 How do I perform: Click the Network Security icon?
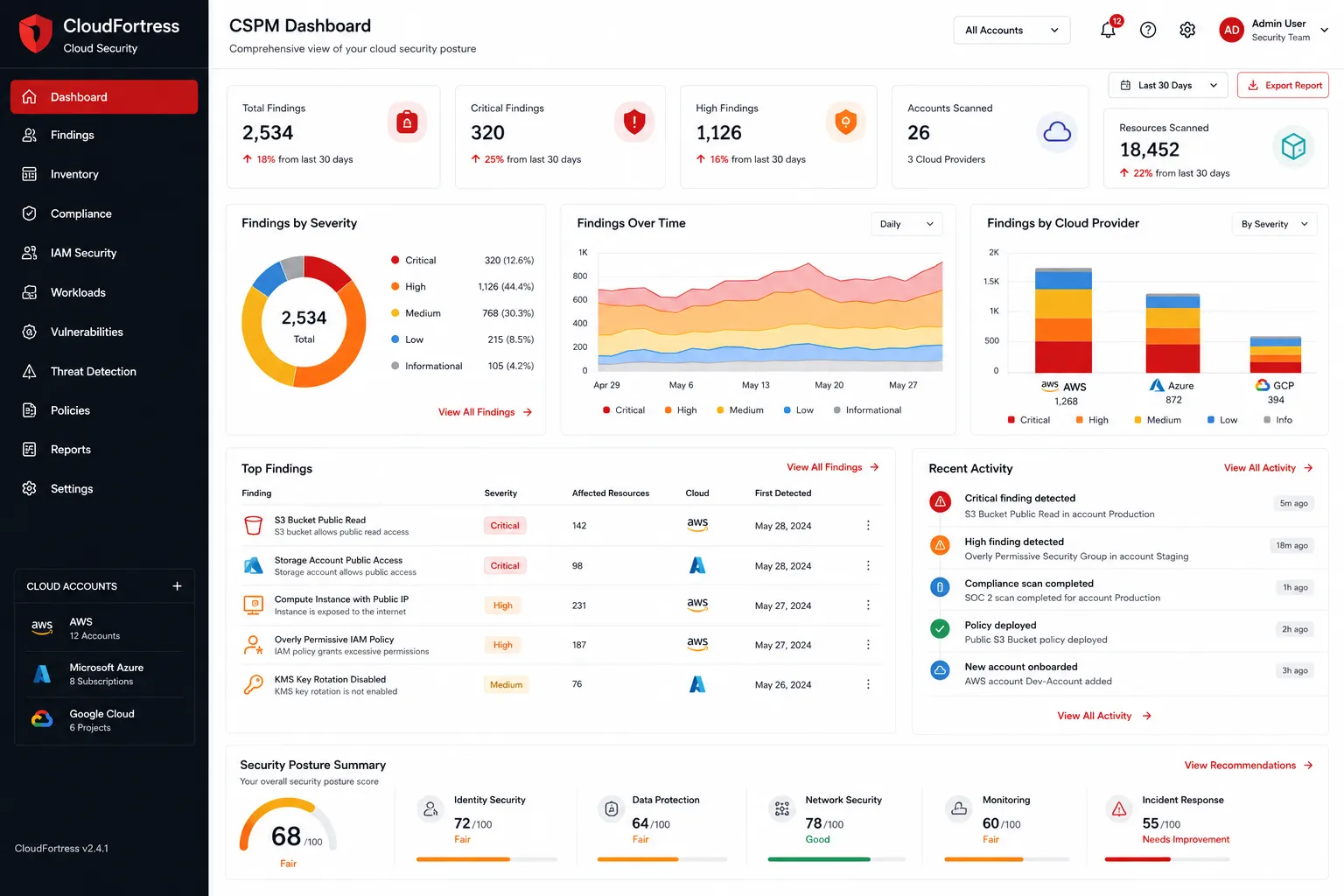(x=782, y=809)
